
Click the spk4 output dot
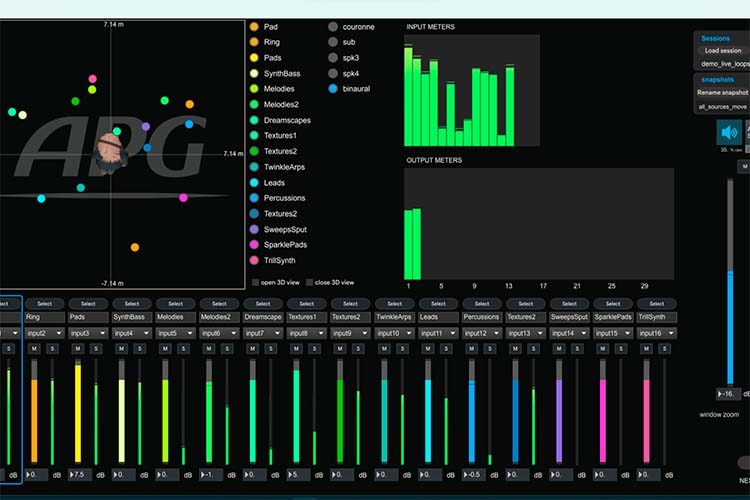(333, 74)
